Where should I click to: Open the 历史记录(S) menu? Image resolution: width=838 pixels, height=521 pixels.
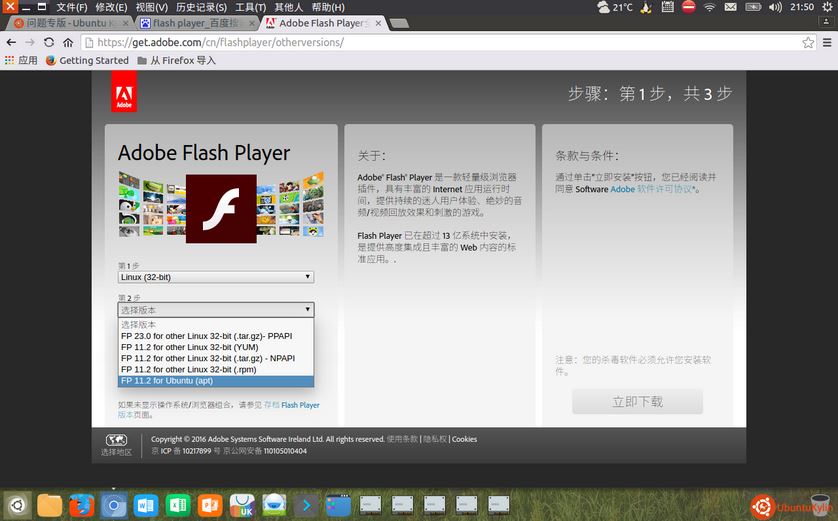pyautogui.click(x=201, y=7)
